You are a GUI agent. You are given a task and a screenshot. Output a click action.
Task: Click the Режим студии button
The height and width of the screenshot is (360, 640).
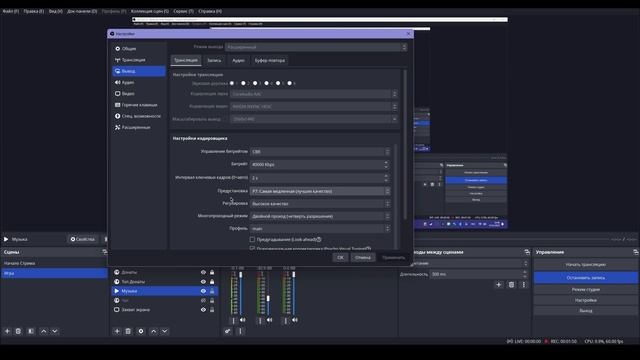point(586,289)
